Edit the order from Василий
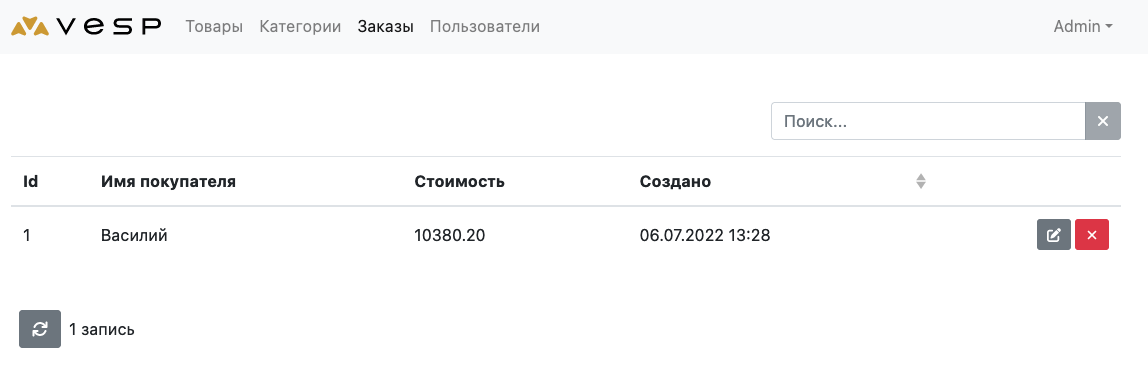 click(x=1054, y=235)
